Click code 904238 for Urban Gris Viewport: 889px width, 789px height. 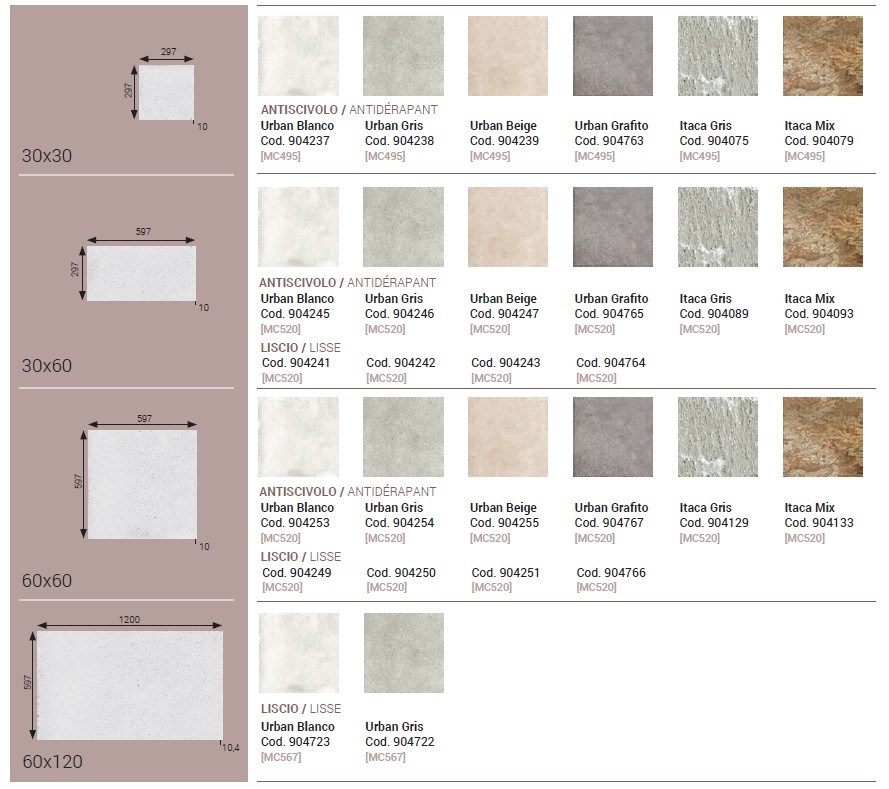pyautogui.click(x=399, y=141)
